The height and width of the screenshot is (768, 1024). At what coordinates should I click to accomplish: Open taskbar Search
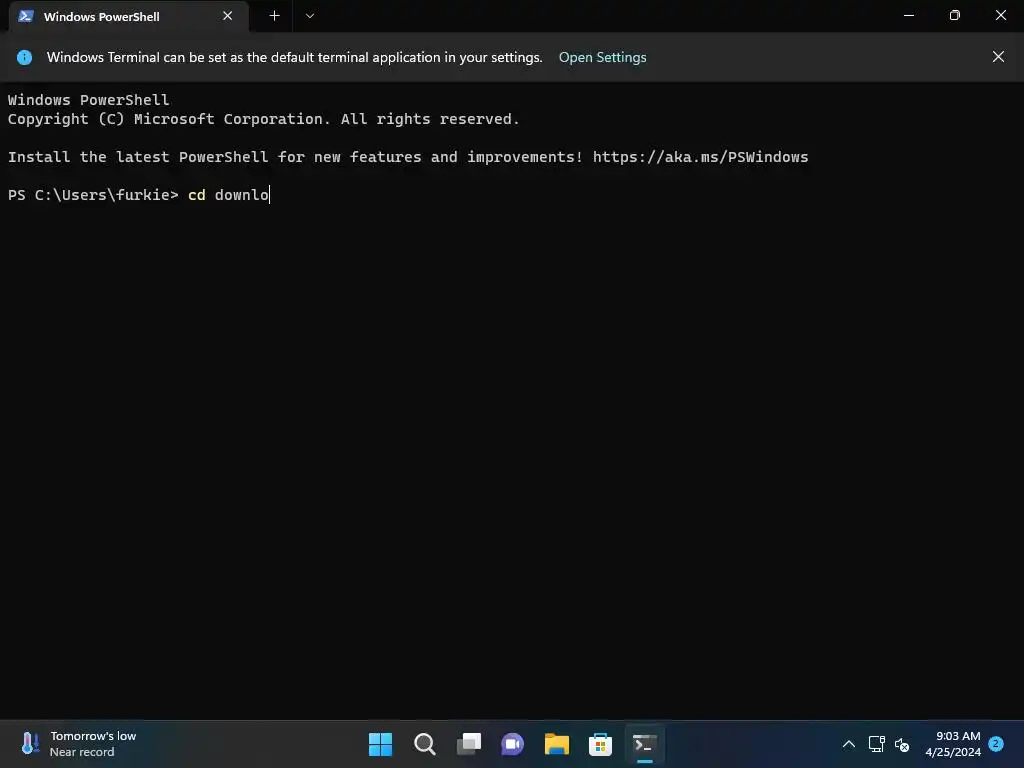[424, 744]
